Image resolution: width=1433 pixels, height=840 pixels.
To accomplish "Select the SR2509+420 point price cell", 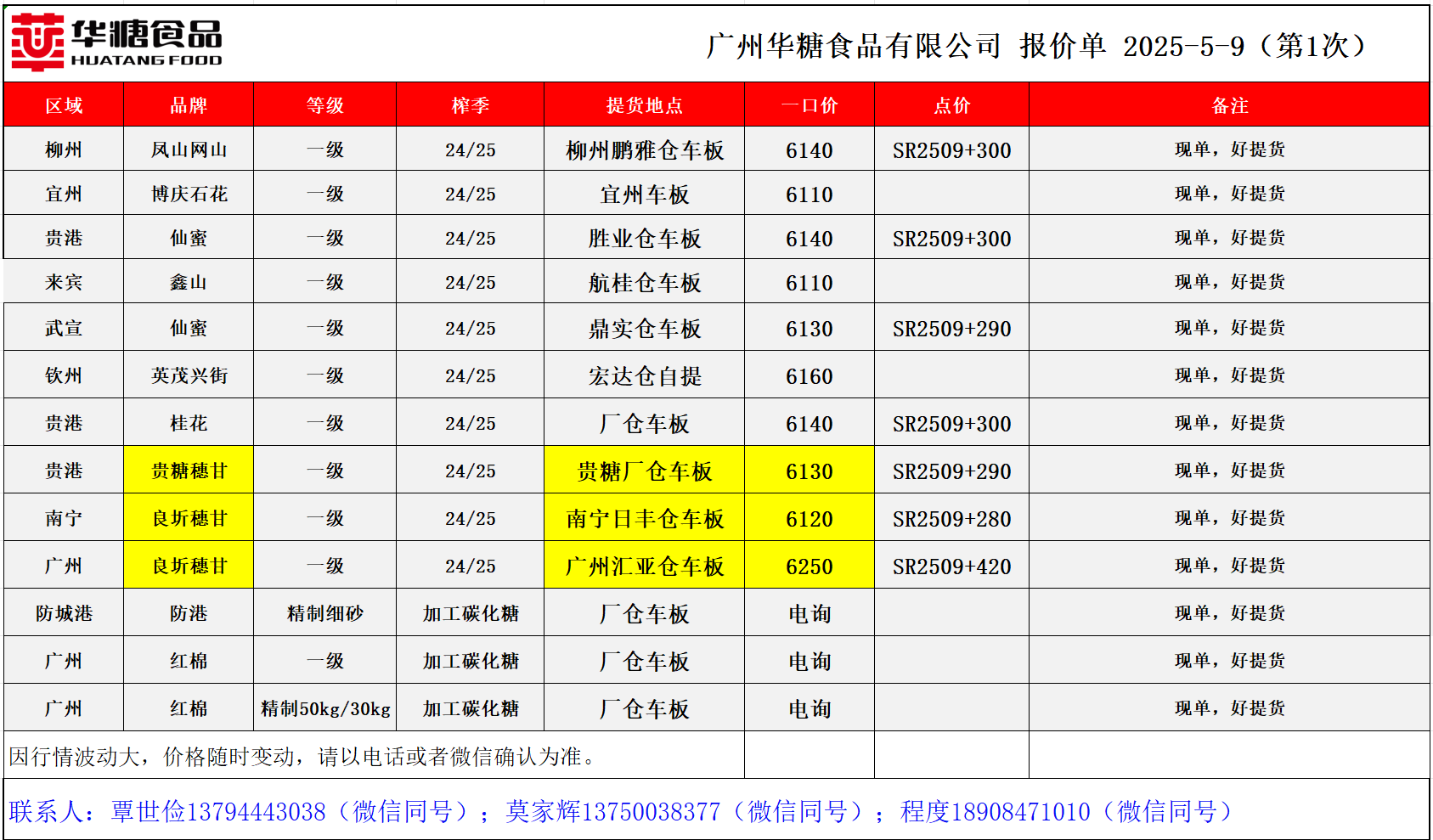I will click(x=951, y=567).
